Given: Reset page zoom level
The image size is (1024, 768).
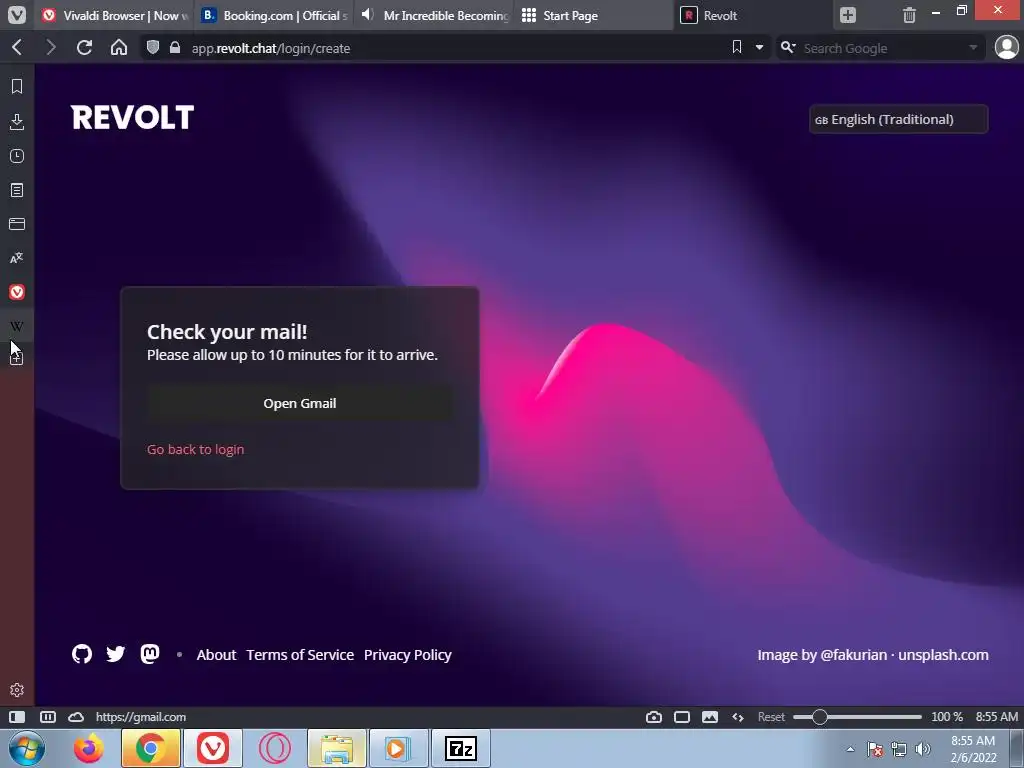Looking at the screenshot, I should coord(771,717).
